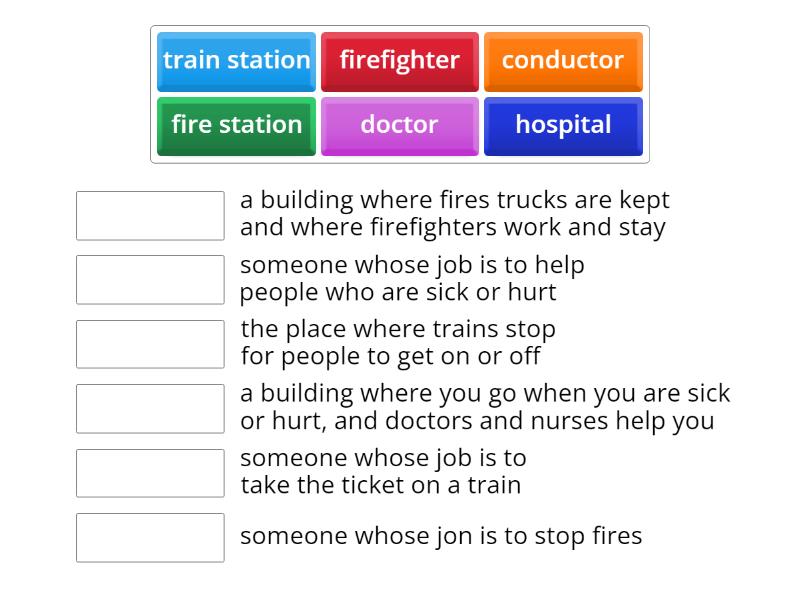Select the 'firefighter' word tile
The image size is (800, 600).
tap(400, 60)
